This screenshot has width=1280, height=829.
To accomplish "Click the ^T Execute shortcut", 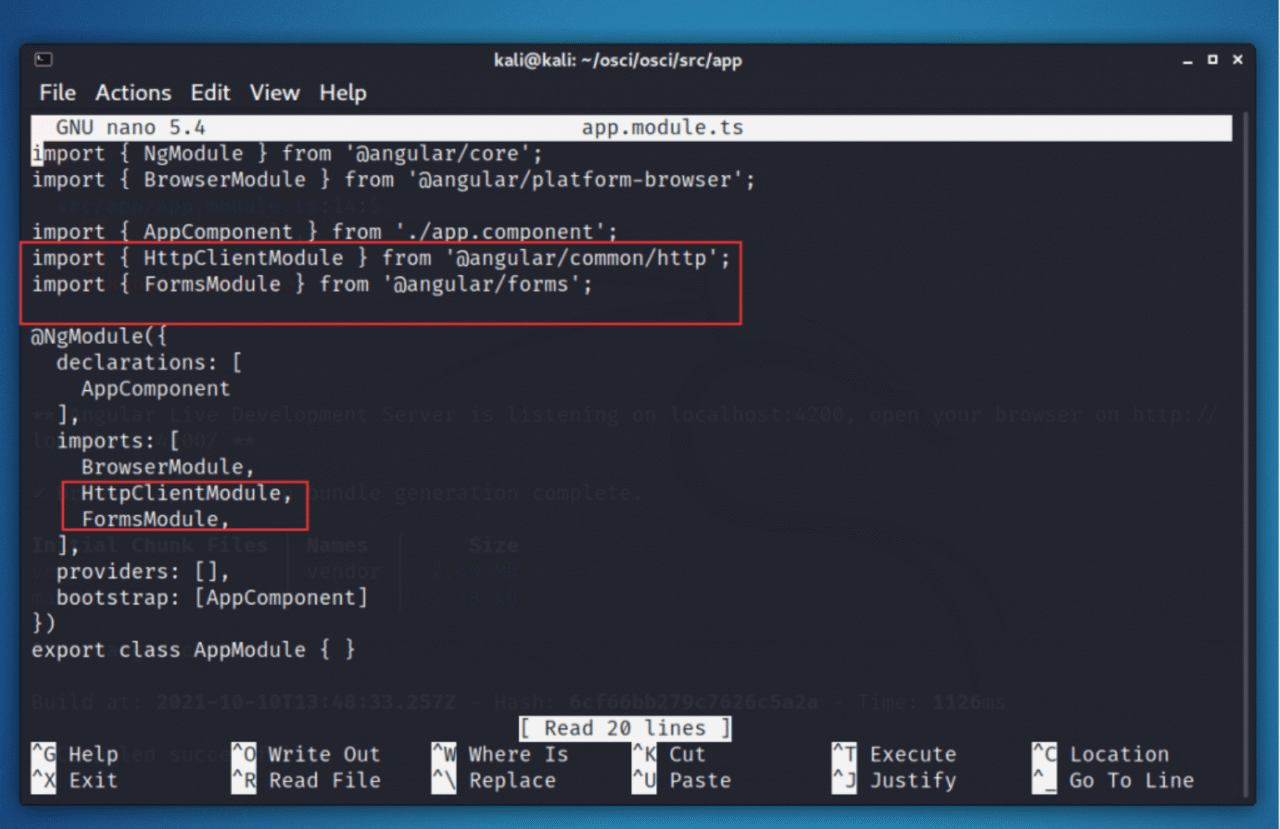I will tap(894, 754).
